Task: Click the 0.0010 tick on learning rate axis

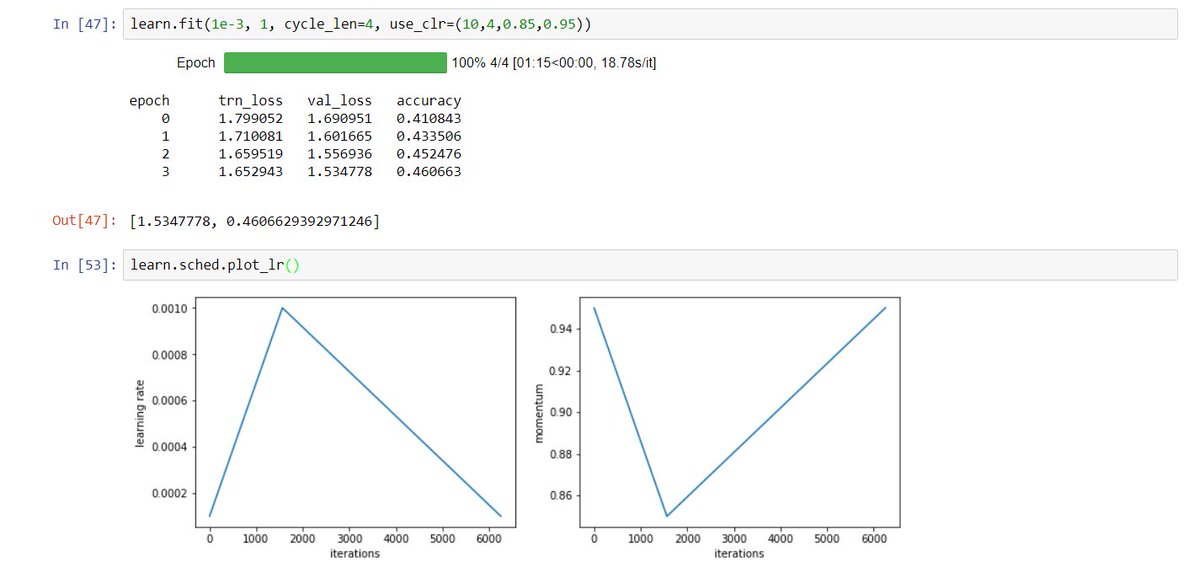Action: [x=170, y=309]
